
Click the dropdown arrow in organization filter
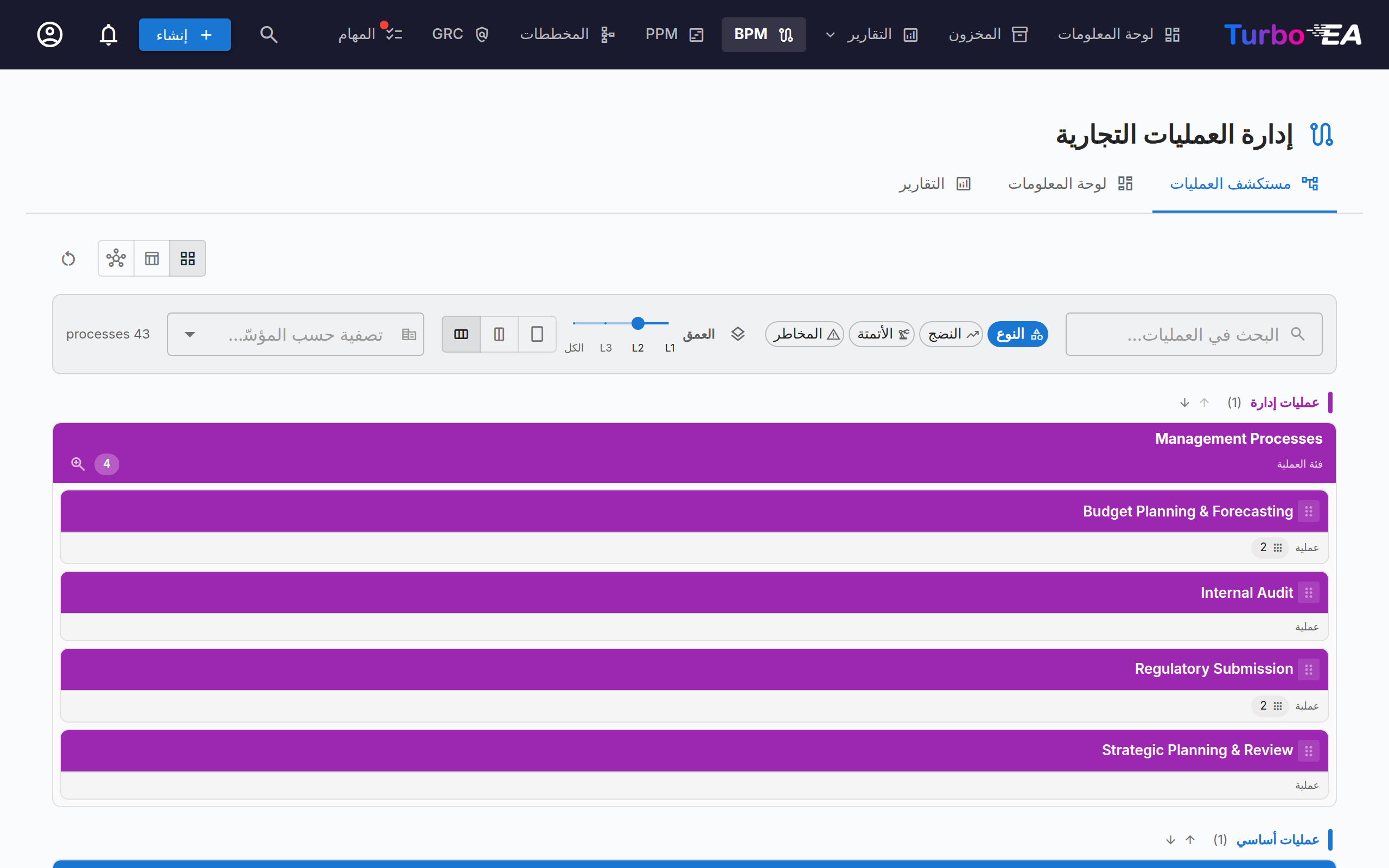tap(190, 334)
